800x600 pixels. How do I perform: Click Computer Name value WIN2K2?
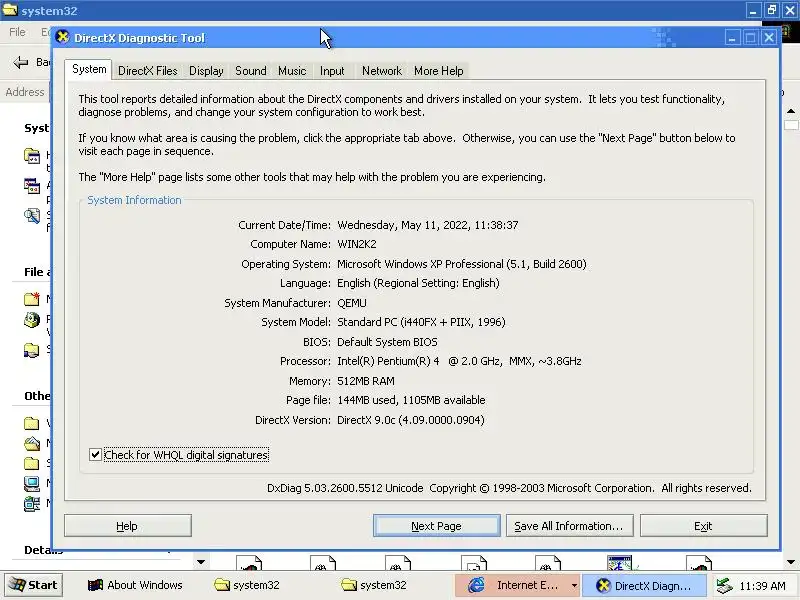click(357, 244)
